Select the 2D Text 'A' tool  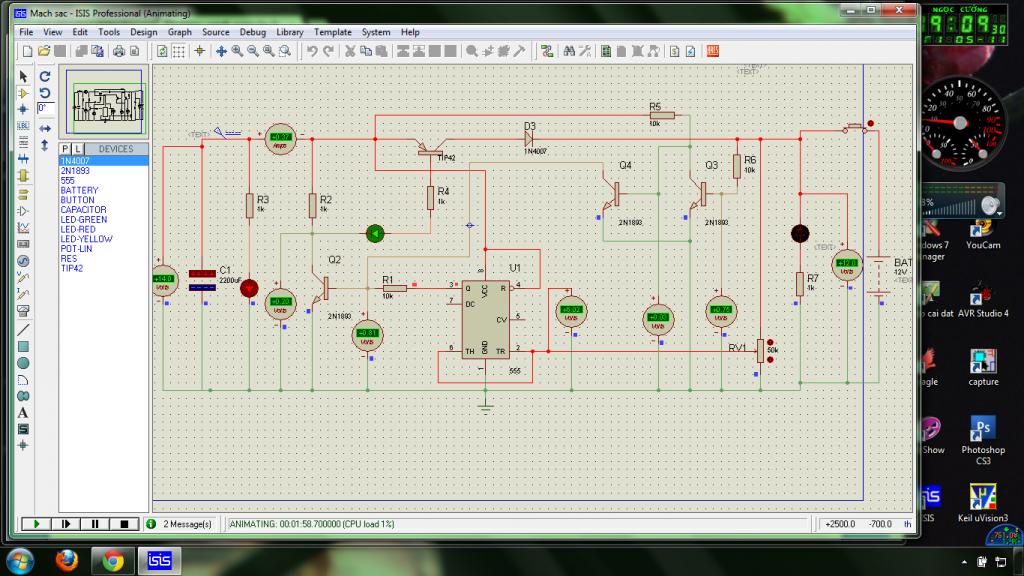[x=24, y=413]
